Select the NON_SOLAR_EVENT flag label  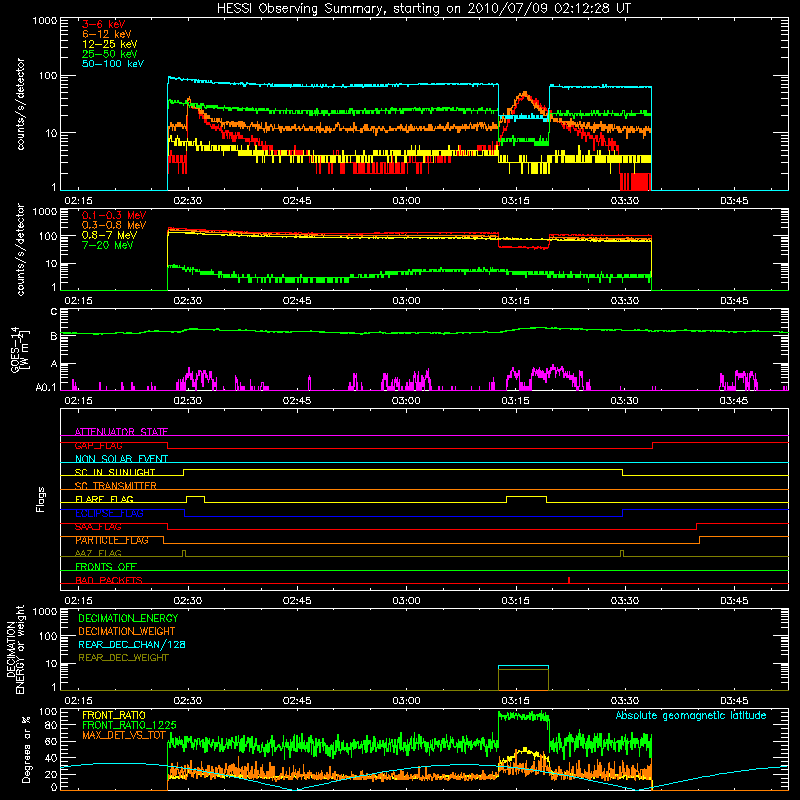pos(121,459)
